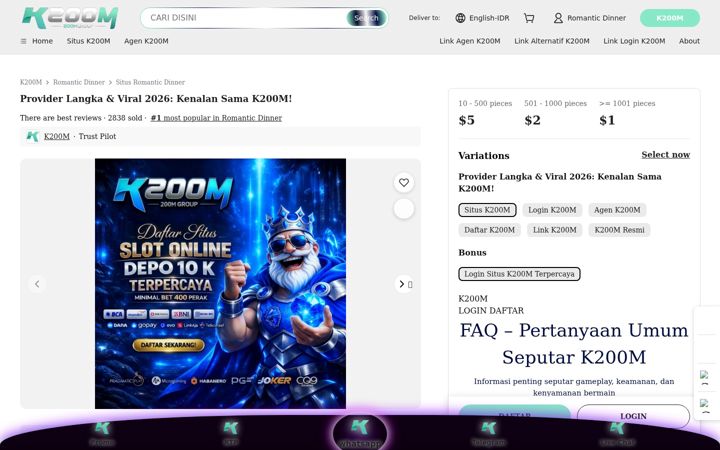Image resolution: width=720 pixels, height=450 pixels.
Task: Select the Agen K200M variation
Action: [617, 210]
